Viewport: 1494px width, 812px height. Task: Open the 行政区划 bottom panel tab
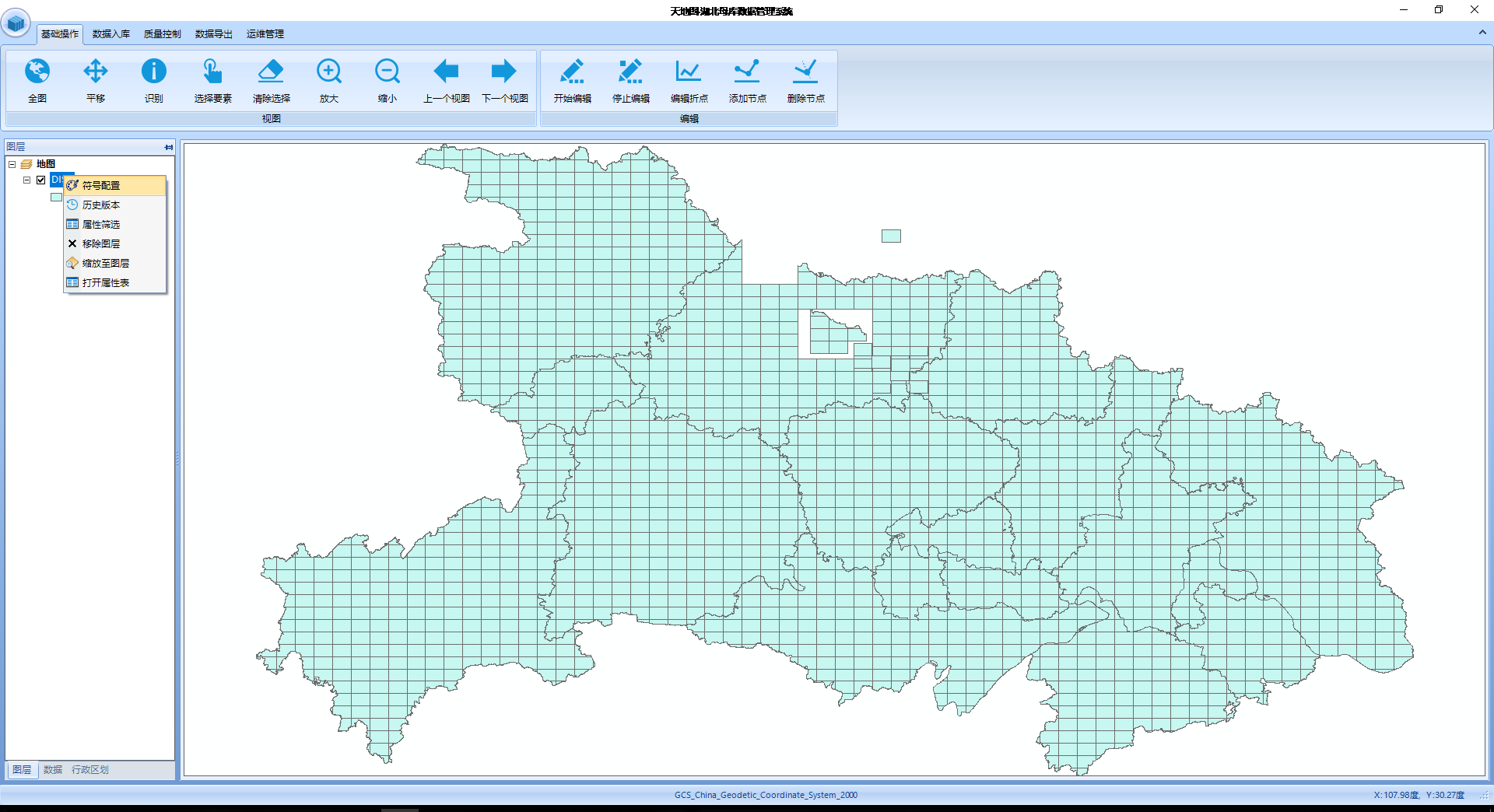(x=90, y=770)
